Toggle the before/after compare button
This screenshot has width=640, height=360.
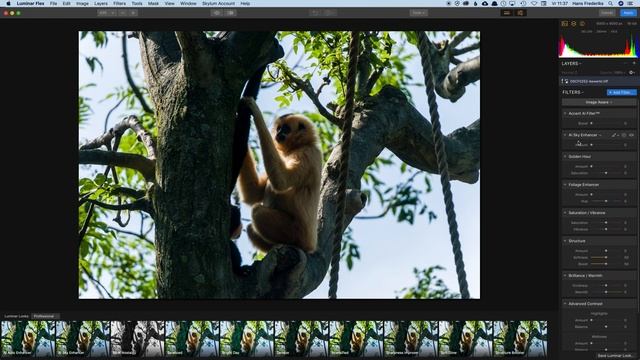point(231,13)
